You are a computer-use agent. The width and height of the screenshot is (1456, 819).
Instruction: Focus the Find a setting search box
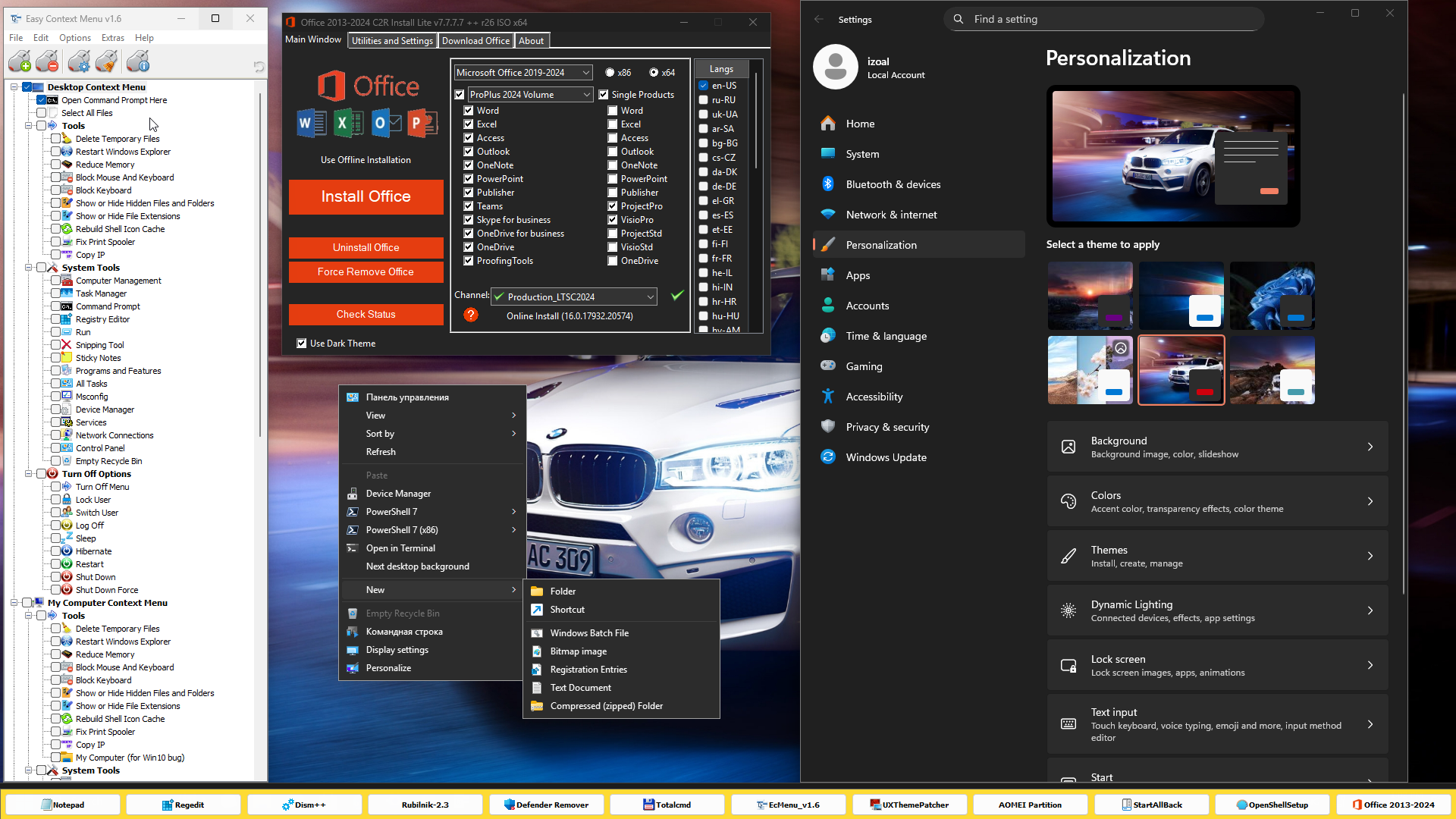(x=1103, y=19)
